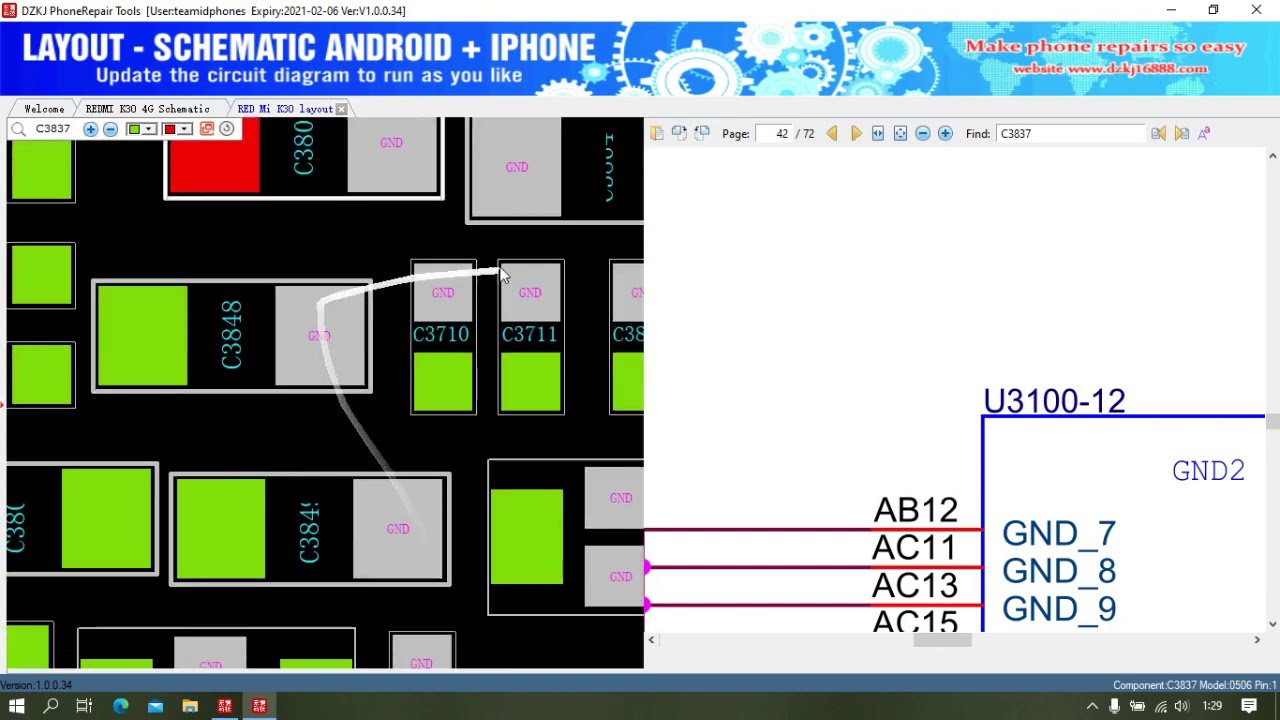Zoom in on the schematic PDF
The image size is (1280, 720).
(x=945, y=133)
